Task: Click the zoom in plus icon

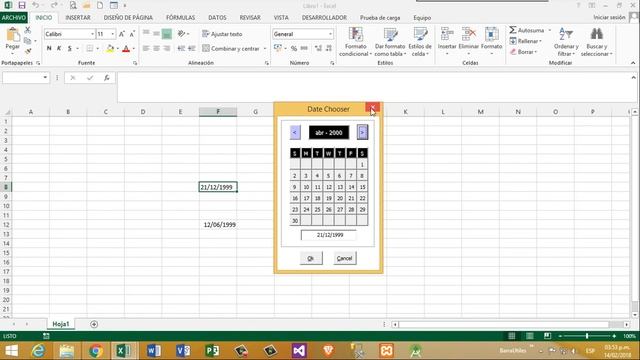Action: 614,336
